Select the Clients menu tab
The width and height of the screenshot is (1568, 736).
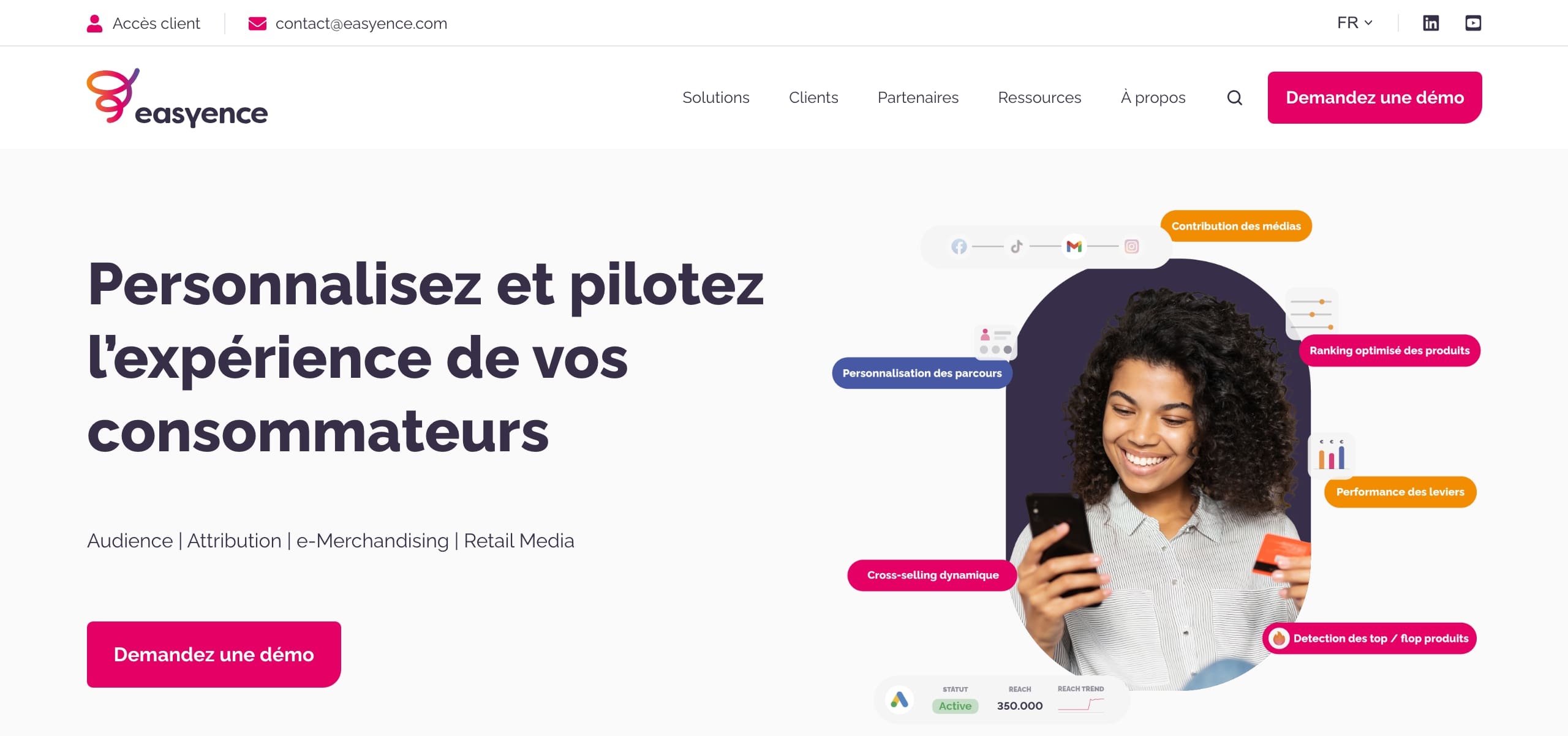[x=812, y=97]
